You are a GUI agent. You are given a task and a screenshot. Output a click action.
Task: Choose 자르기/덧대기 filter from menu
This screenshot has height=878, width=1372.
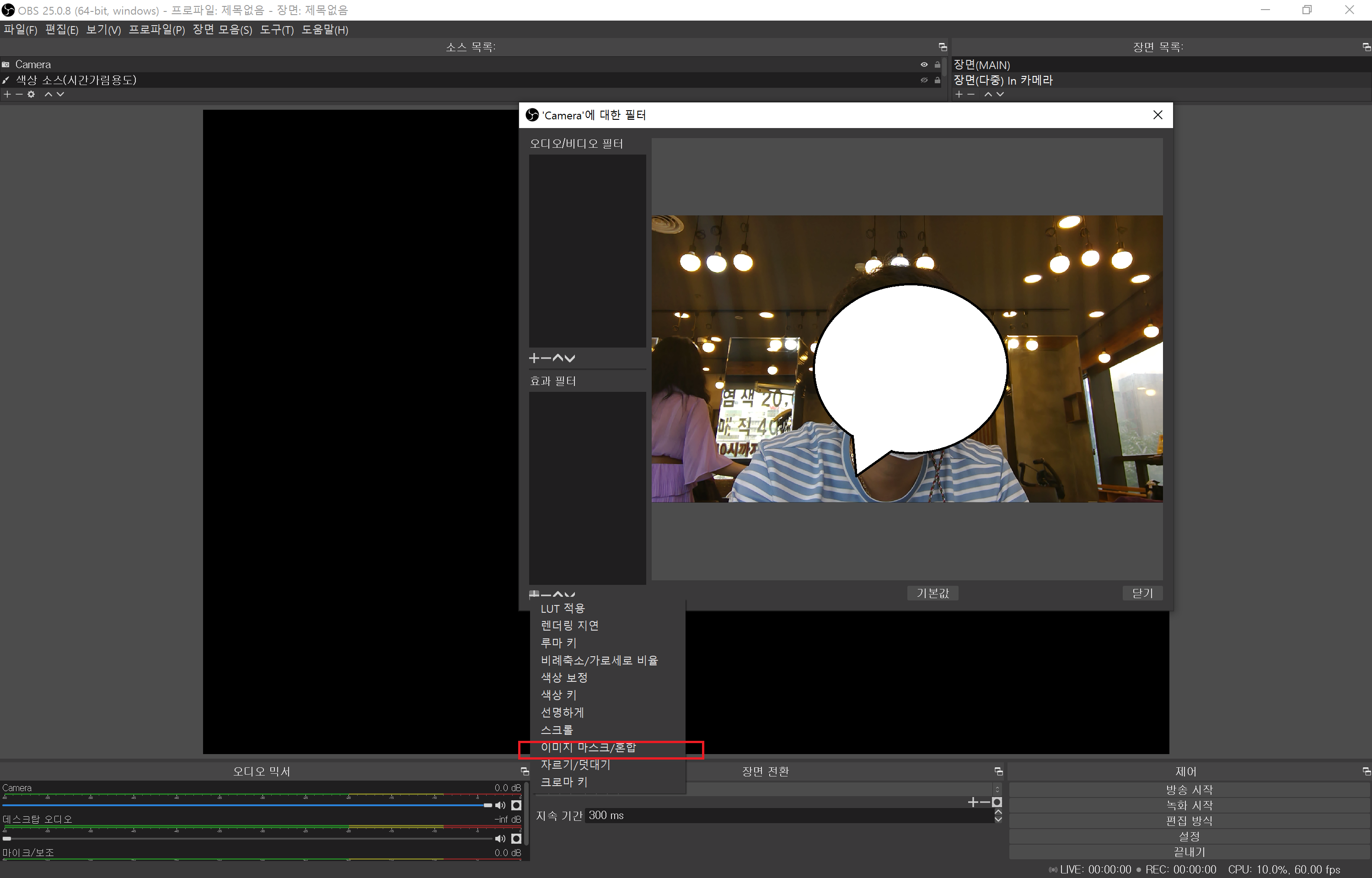608,765
